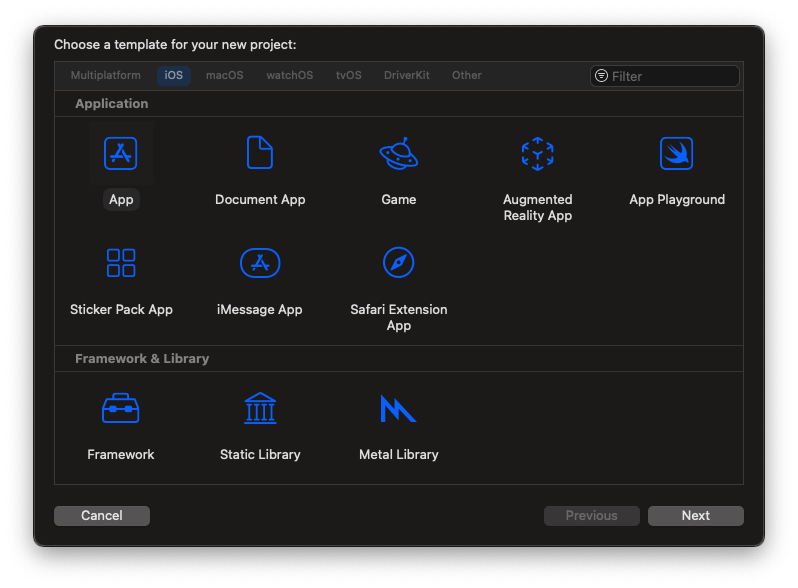Open the Other templates tab
Screen dimensions: 798x588
pyautogui.click(x=467, y=75)
